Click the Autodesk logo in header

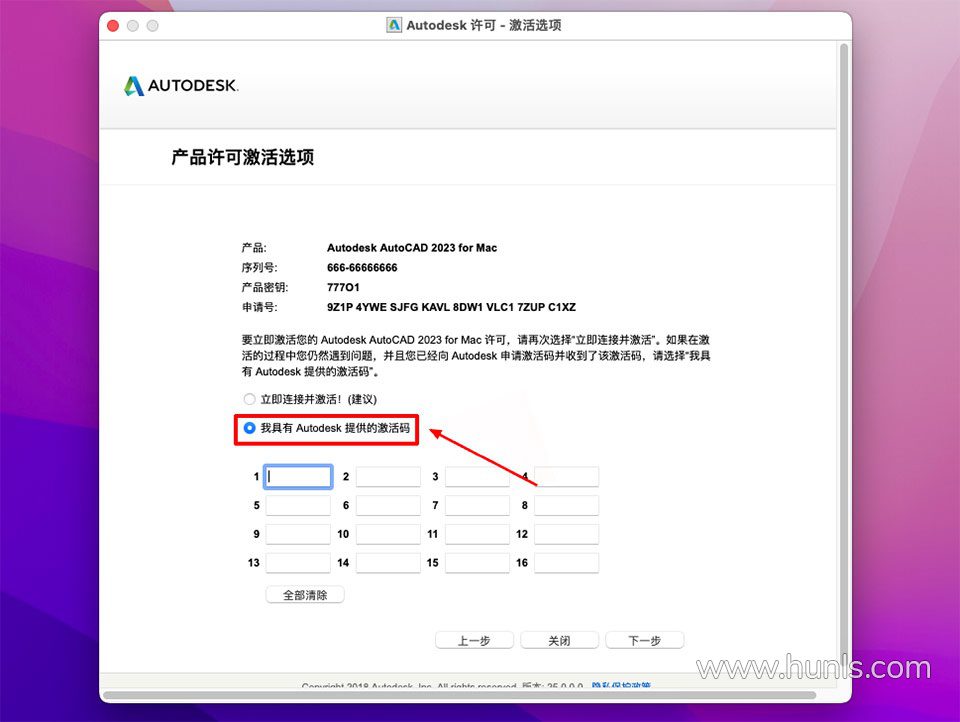(181, 86)
